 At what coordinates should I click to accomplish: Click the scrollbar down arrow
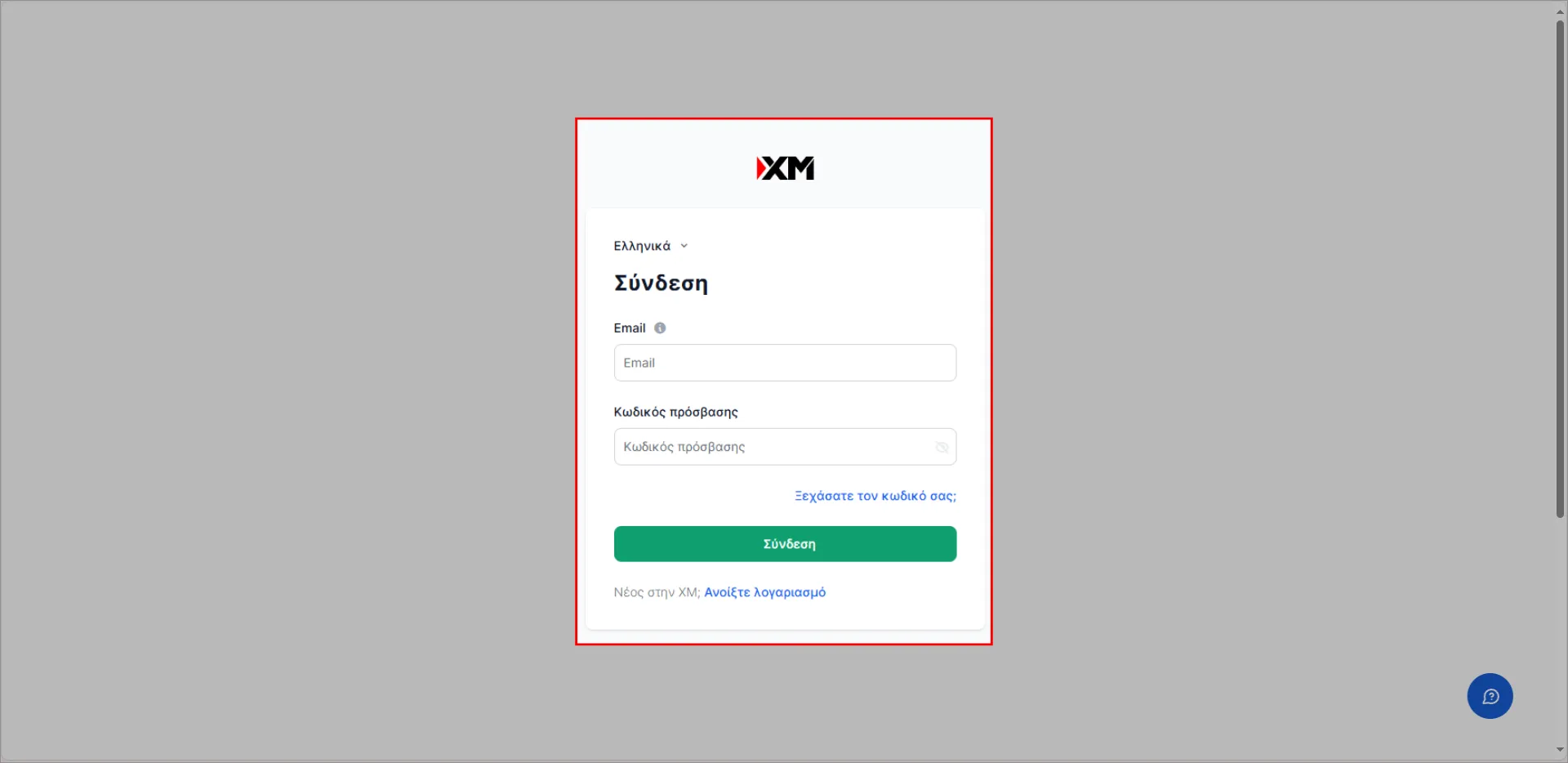click(x=1560, y=750)
